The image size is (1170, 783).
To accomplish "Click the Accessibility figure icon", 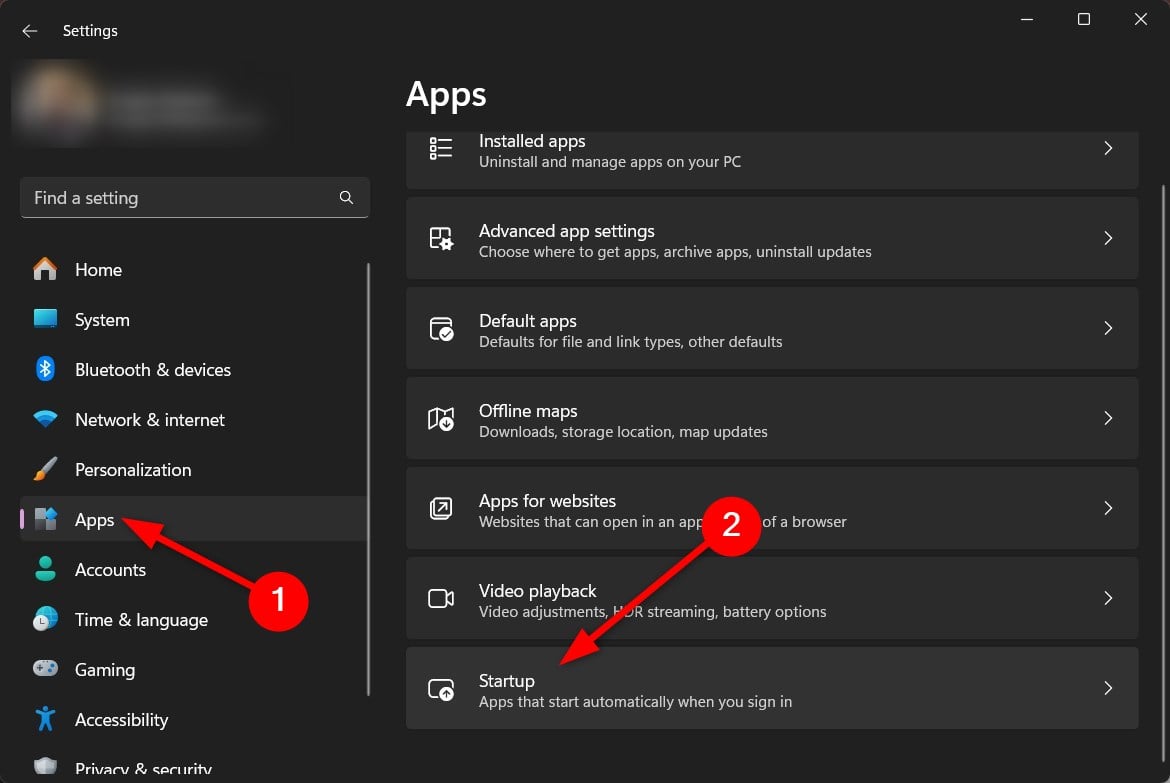I will (x=45, y=719).
